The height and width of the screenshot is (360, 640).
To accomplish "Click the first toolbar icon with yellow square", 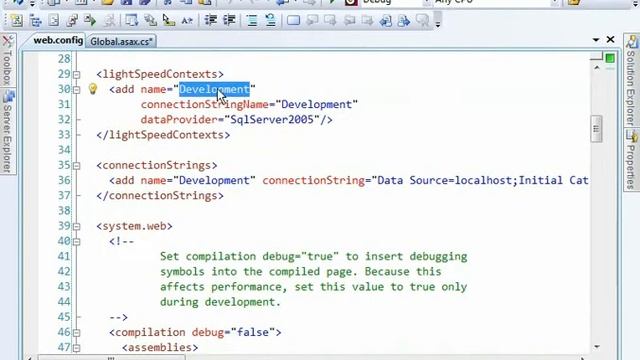I will pyautogui.click(x=16, y=20).
